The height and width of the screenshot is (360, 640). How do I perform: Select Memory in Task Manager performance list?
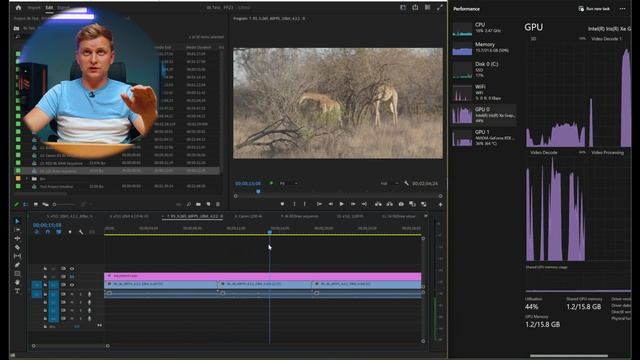484,47
